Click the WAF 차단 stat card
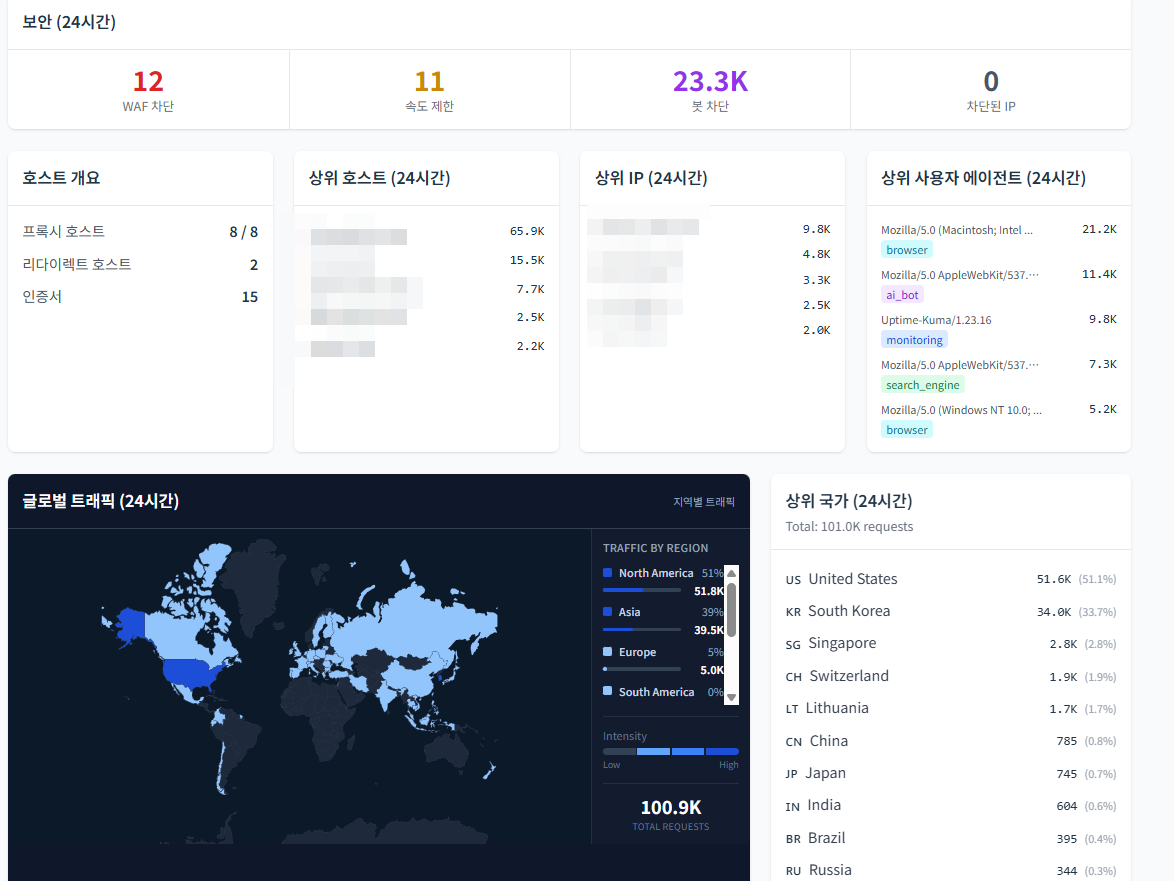1174x881 pixels. [x=148, y=88]
